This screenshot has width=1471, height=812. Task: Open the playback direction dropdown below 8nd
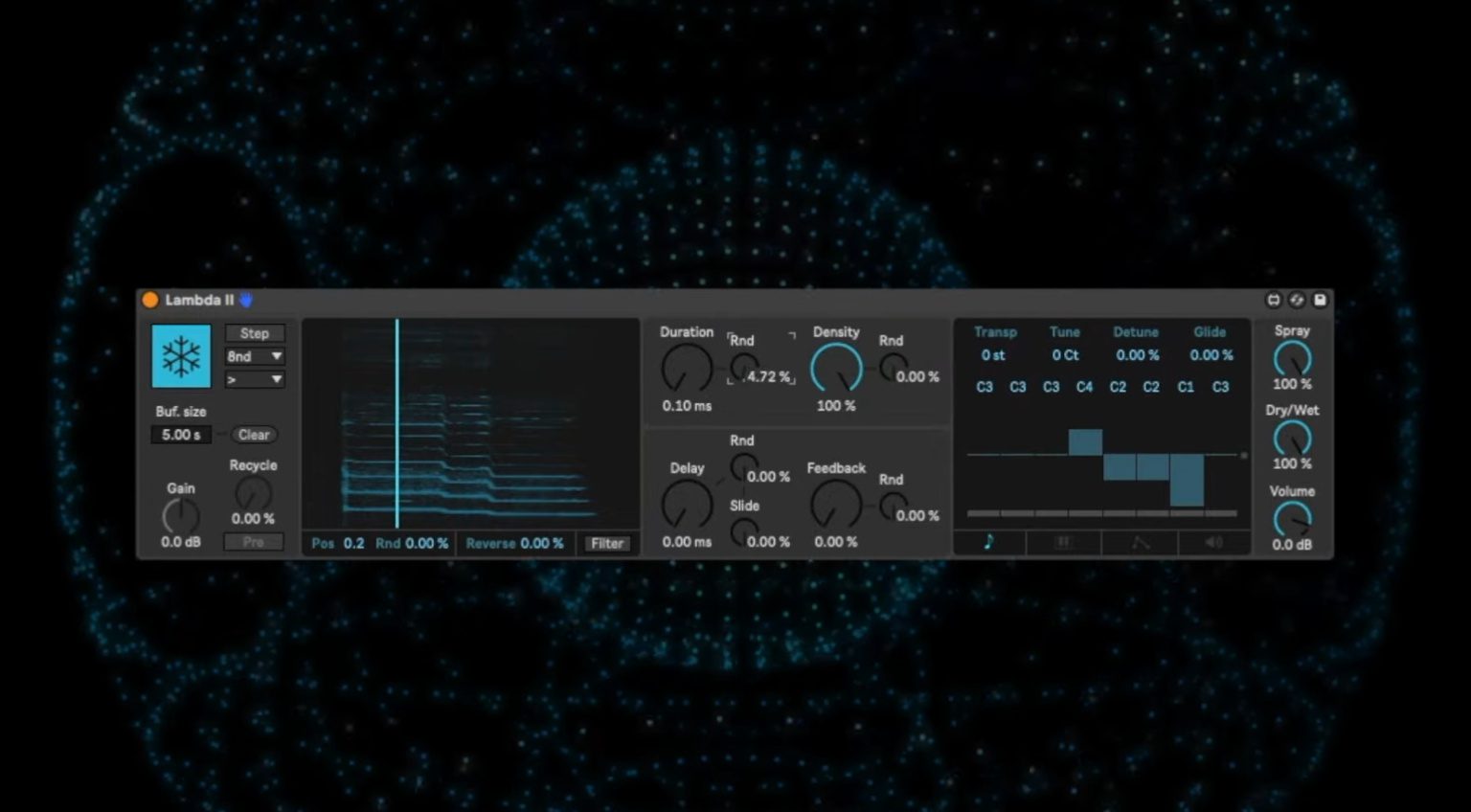pos(253,380)
